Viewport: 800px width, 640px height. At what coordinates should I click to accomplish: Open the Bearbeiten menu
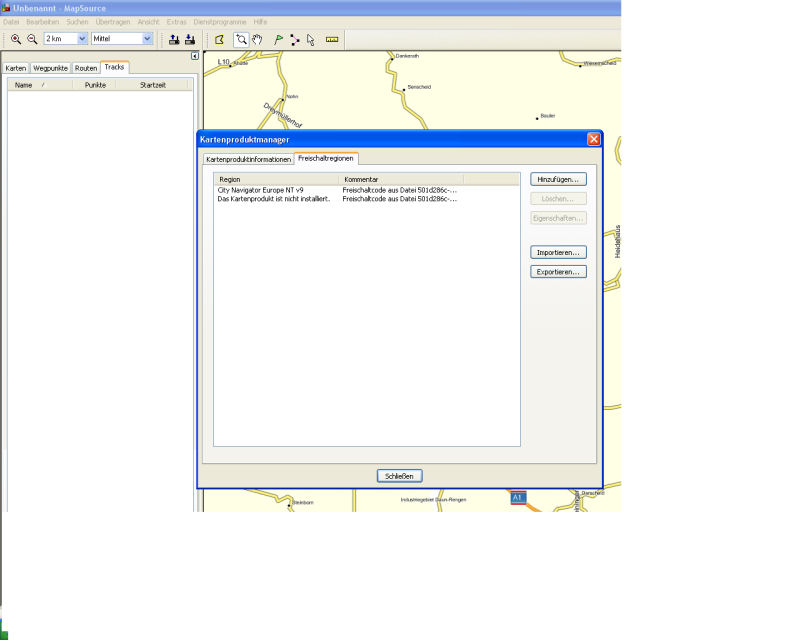click(x=43, y=22)
